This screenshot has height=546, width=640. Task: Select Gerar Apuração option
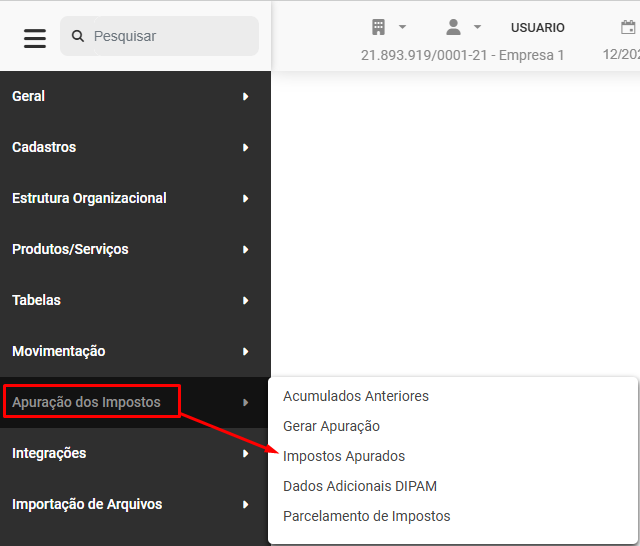pyautogui.click(x=331, y=426)
